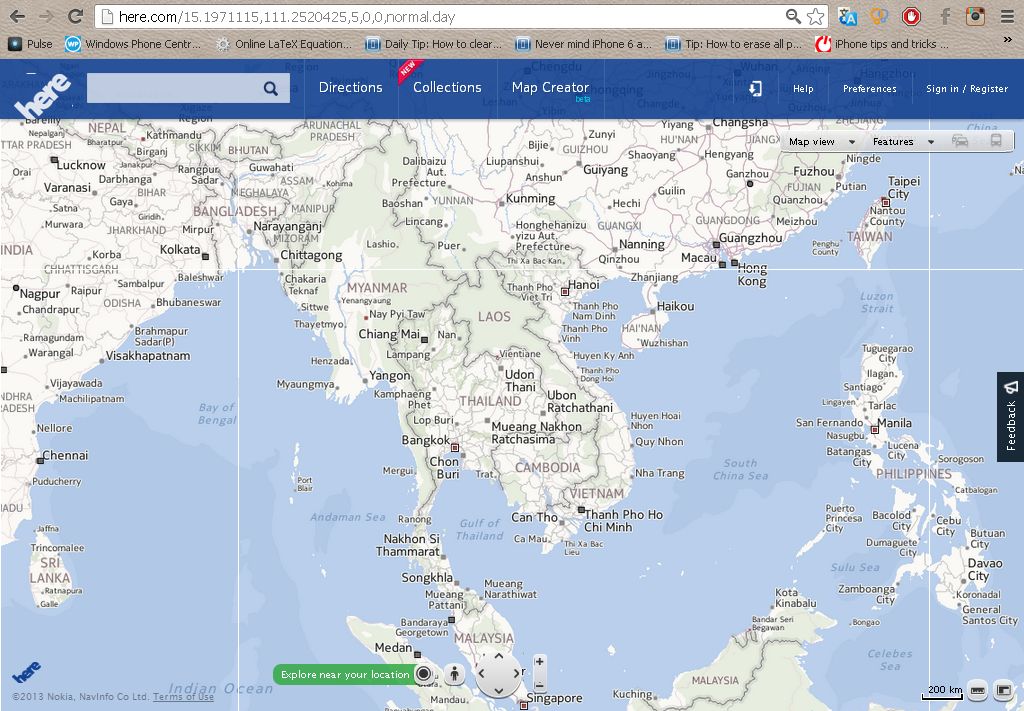The height and width of the screenshot is (711, 1024).
Task: Show more bookmarks via double chevron
Action: [1008, 40]
